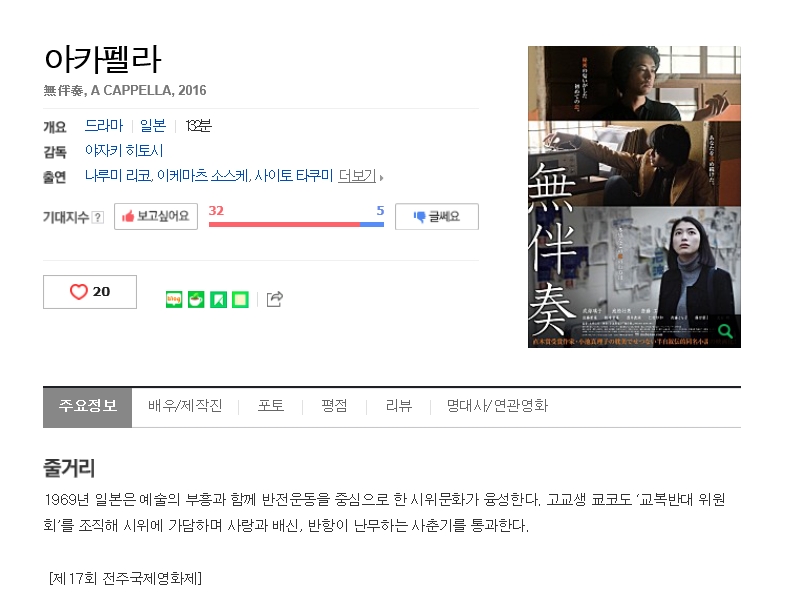Select the 평점 tab
Viewport: 786px width, 610px height.
(x=334, y=405)
